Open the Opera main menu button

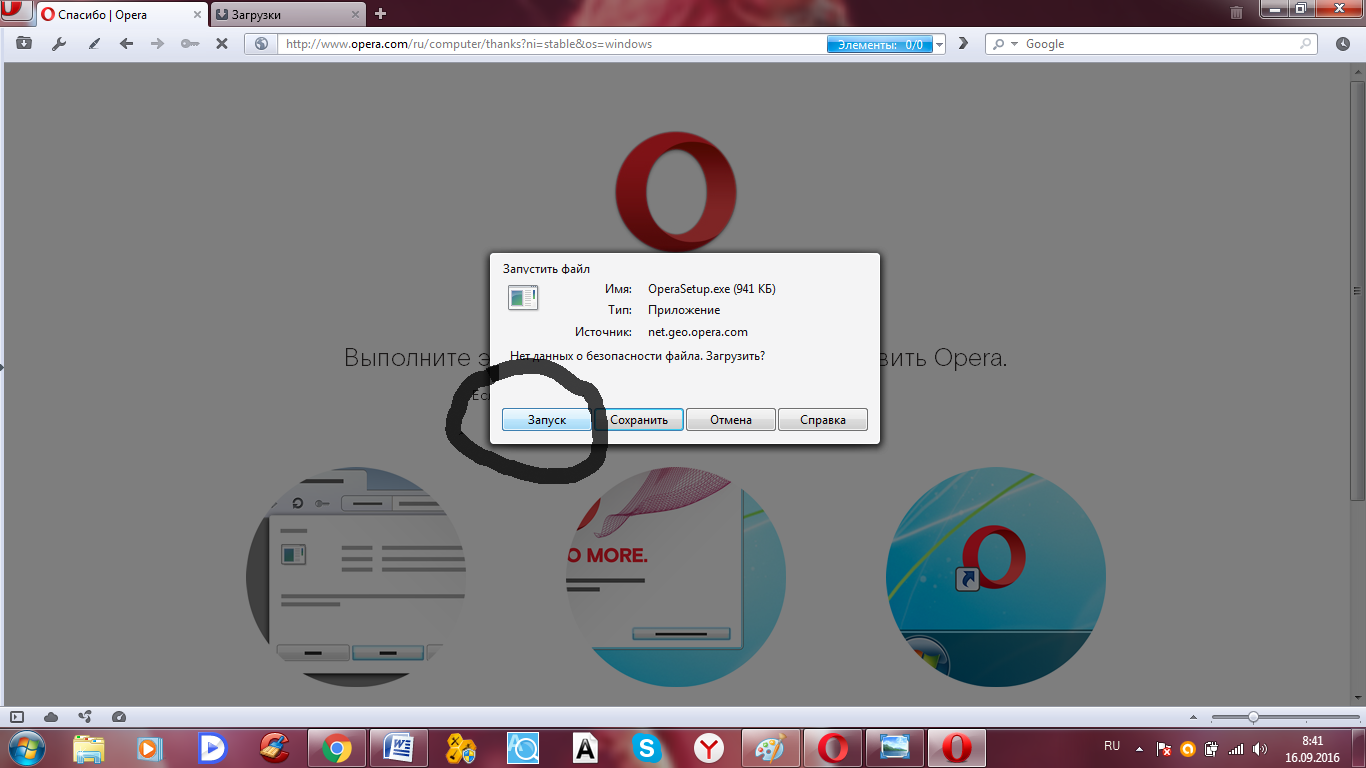click(x=16, y=12)
